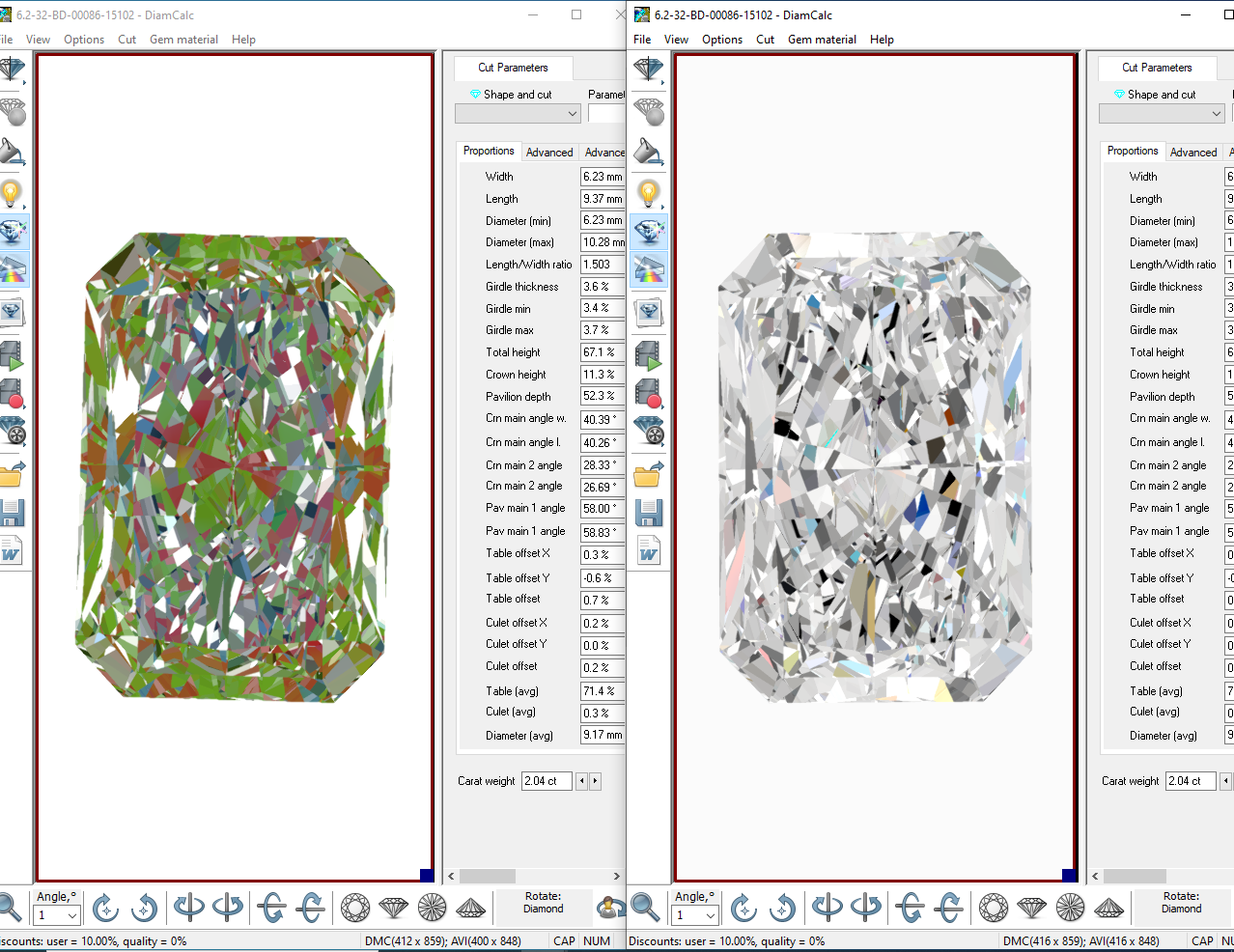Click the film record movie icon in right window

coord(648,394)
